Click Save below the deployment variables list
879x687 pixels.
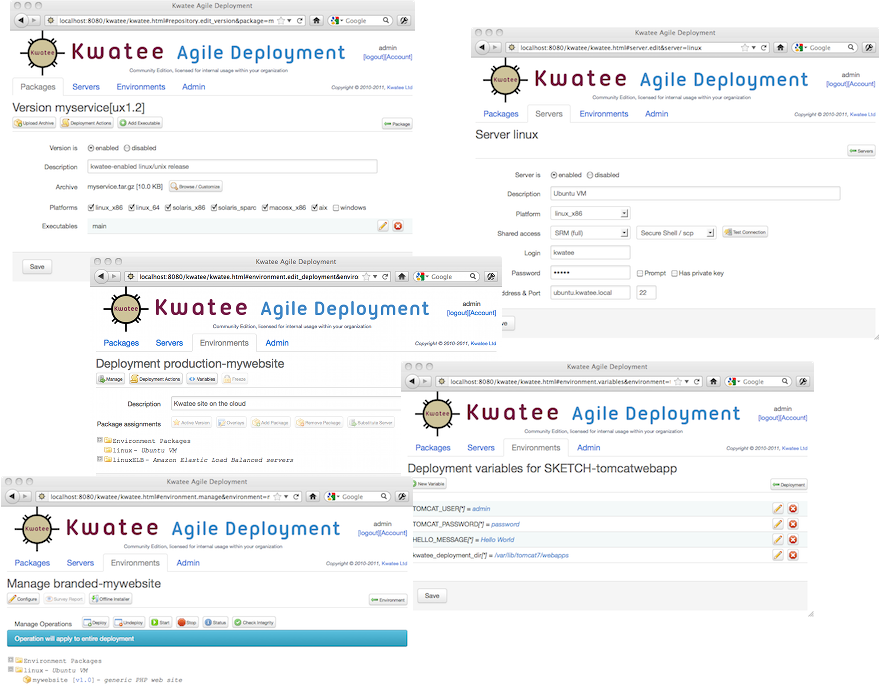pyautogui.click(x=431, y=595)
